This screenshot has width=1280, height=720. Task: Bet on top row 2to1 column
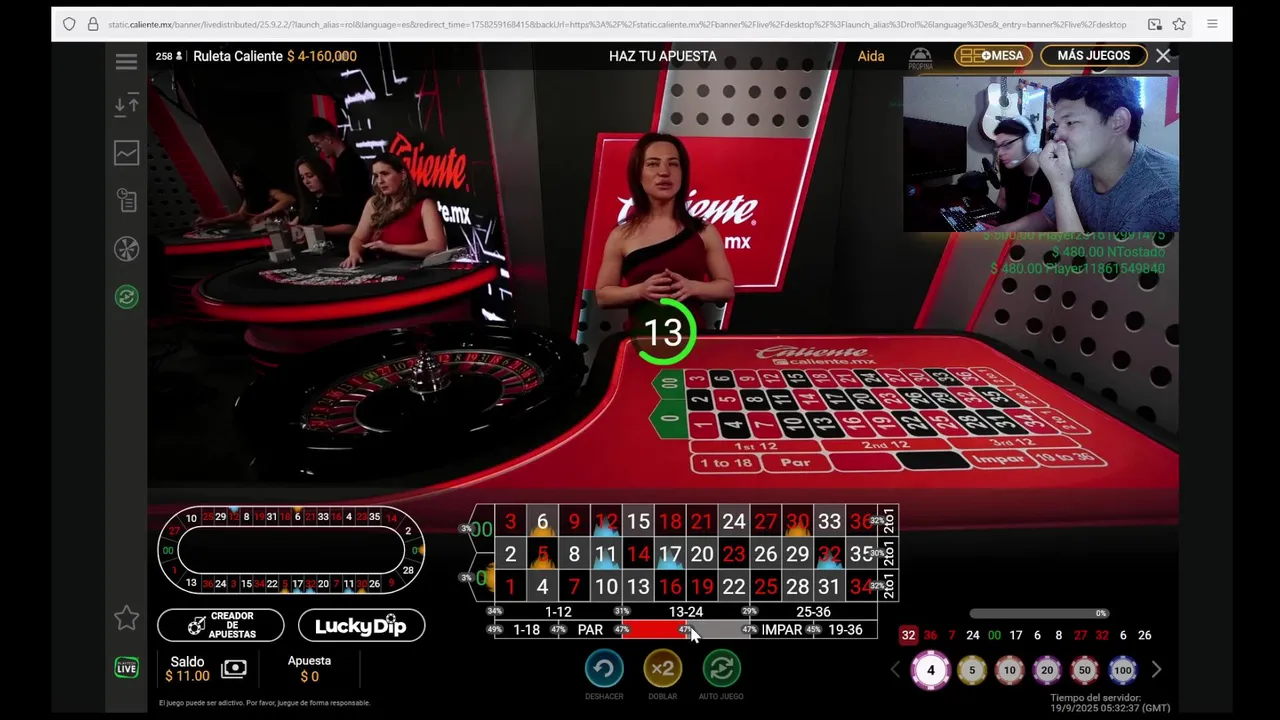click(889, 522)
